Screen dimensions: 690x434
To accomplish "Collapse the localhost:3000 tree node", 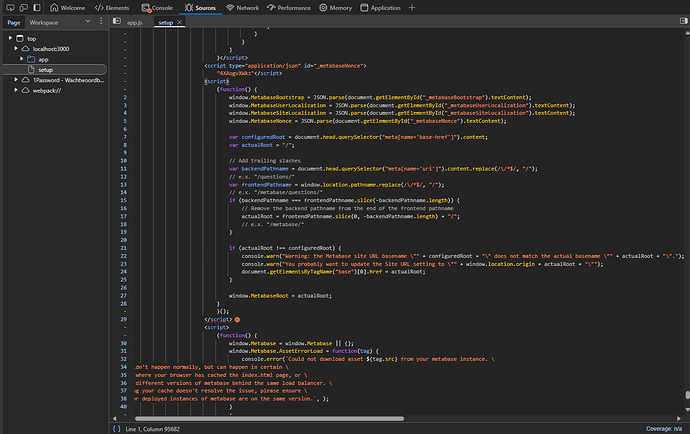I will [16, 48].
